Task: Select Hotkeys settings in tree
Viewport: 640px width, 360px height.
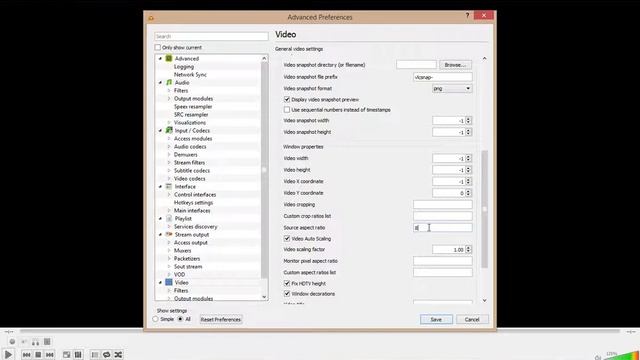Action: pyautogui.click(x=193, y=202)
